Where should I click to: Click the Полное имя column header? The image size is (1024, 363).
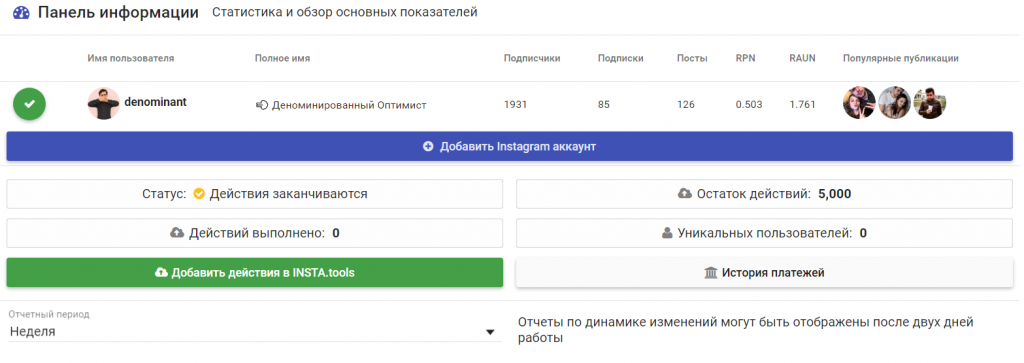coord(282,58)
